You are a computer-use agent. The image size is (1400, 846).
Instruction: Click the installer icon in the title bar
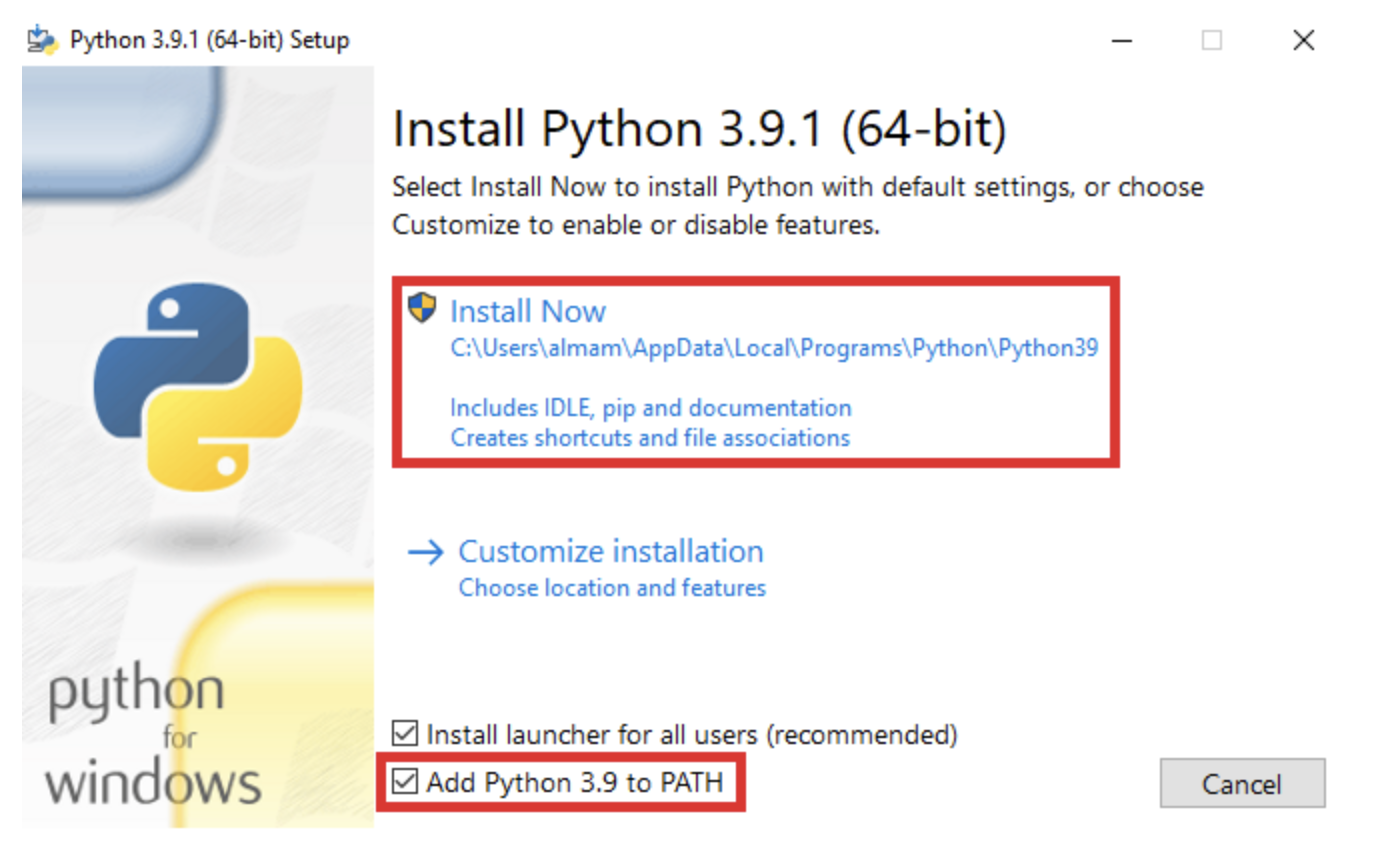pos(41,40)
